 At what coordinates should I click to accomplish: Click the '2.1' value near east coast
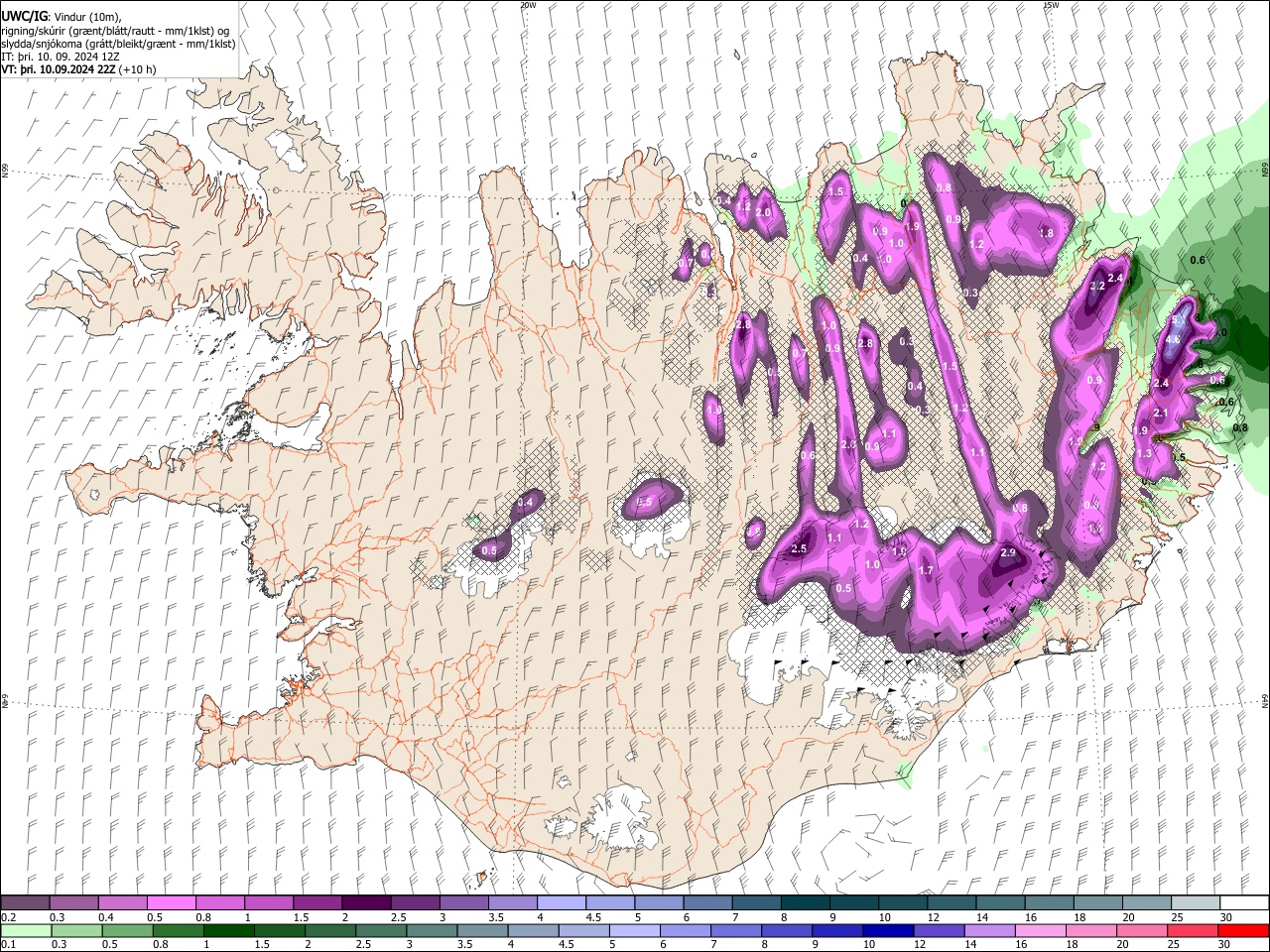[x=1161, y=413]
